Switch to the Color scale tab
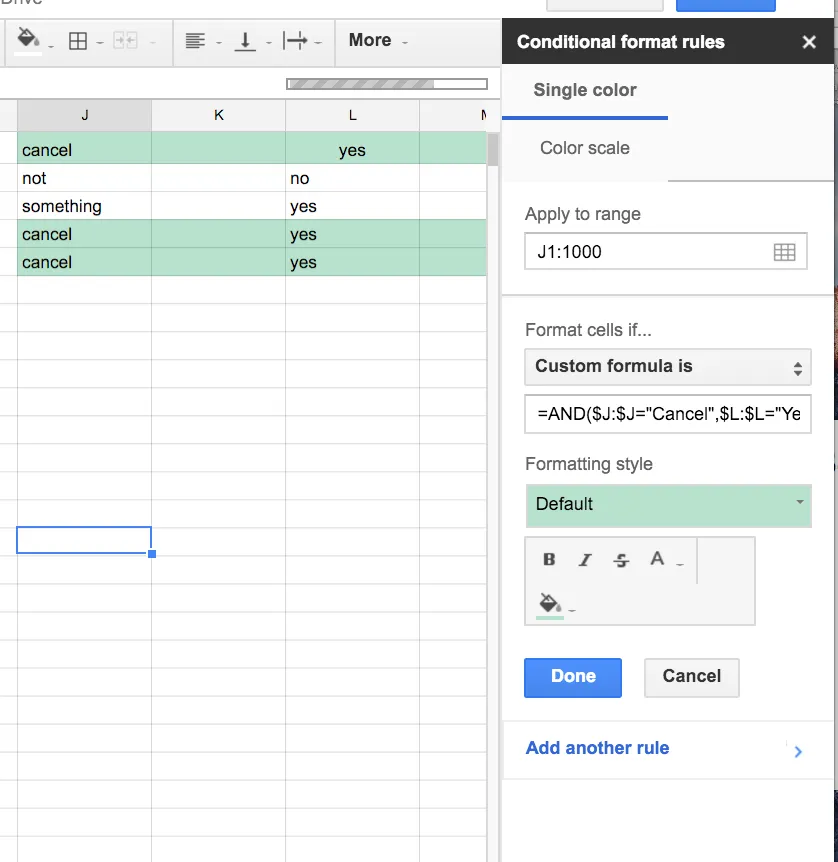Screen dimensions: 838x862 pyautogui.click(x=585, y=148)
